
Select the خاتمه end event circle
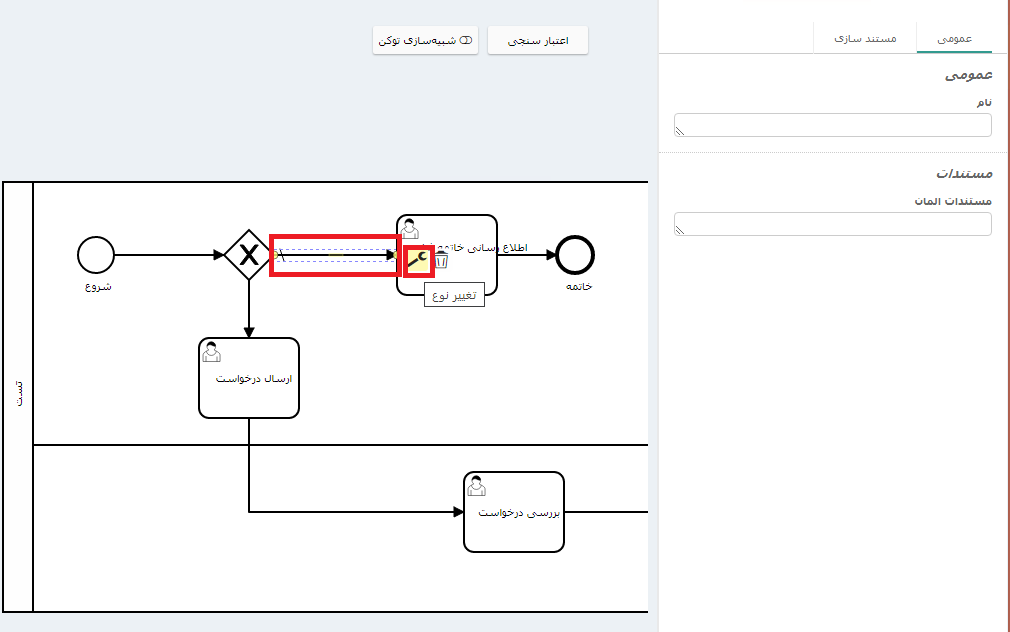(575, 254)
